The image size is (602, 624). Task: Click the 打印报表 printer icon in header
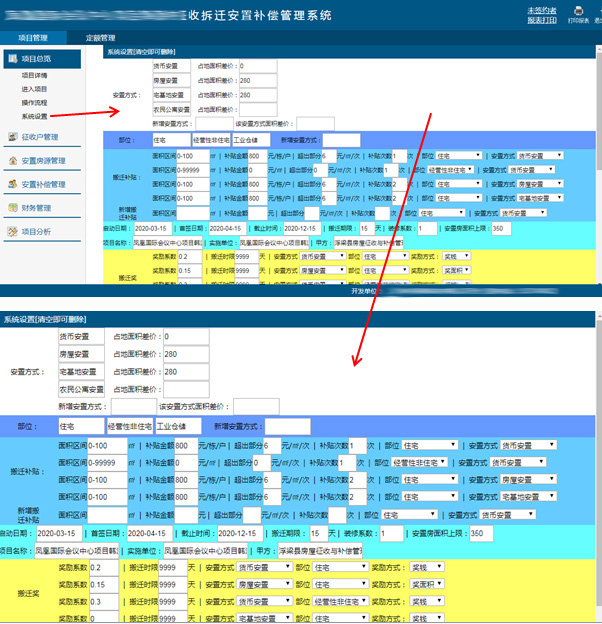575,11
